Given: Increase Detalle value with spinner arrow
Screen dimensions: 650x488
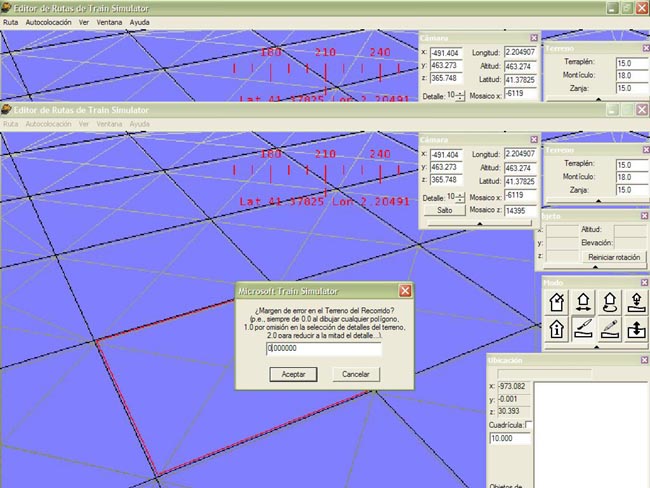Looking at the screenshot, I should tap(461, 194).
